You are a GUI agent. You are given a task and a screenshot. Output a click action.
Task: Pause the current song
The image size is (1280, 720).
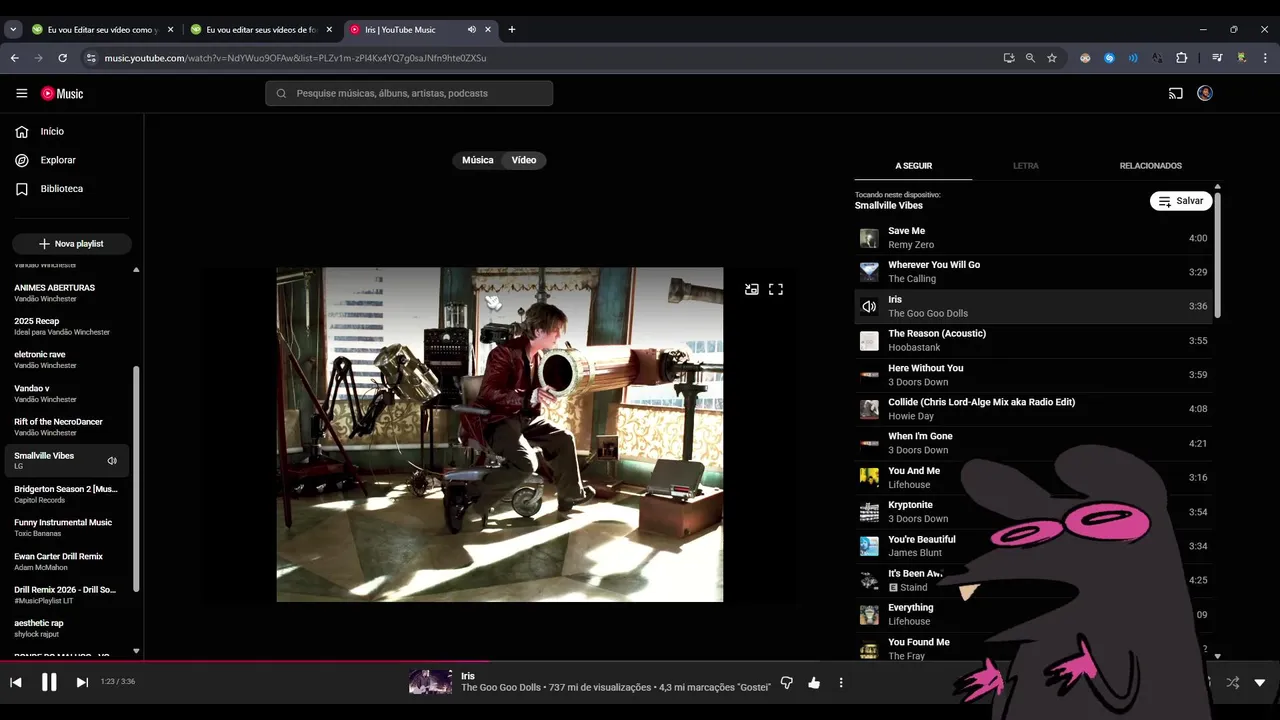point(49,682)
